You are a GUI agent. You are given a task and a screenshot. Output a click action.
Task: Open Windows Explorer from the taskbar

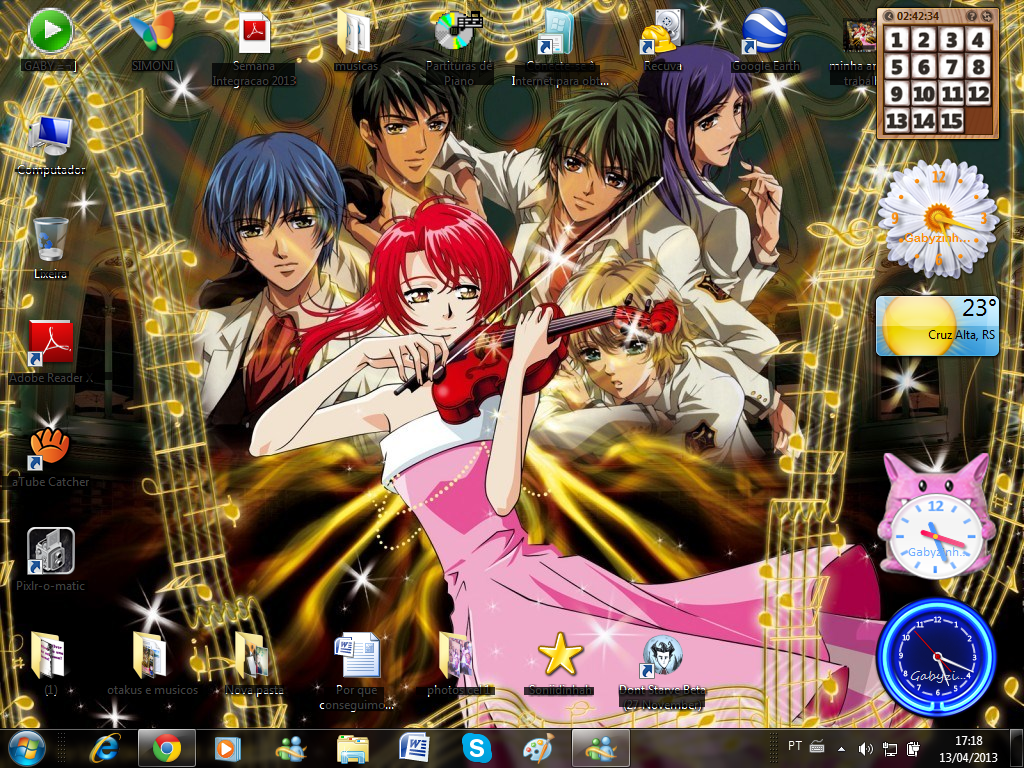[353, 748]
